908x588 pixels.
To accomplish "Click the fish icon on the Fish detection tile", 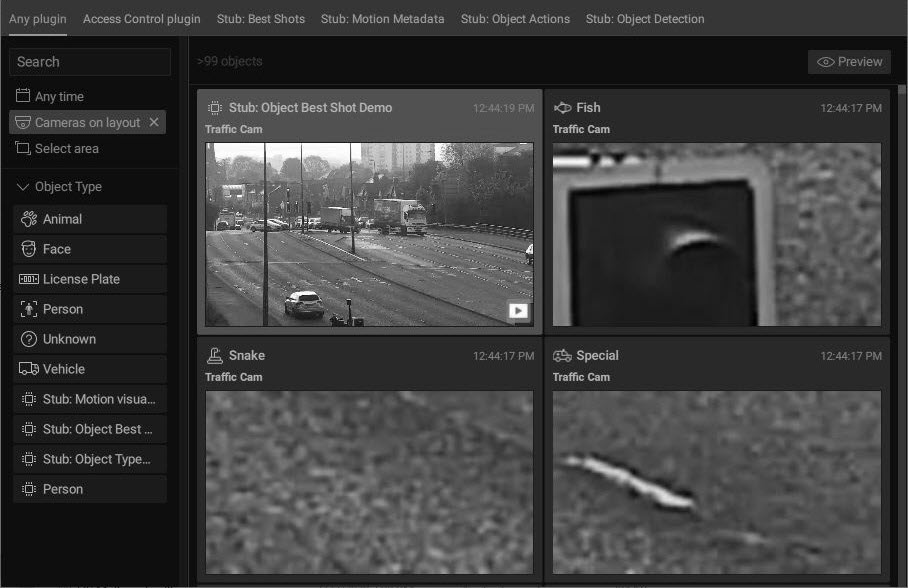I will coord(561,107).
